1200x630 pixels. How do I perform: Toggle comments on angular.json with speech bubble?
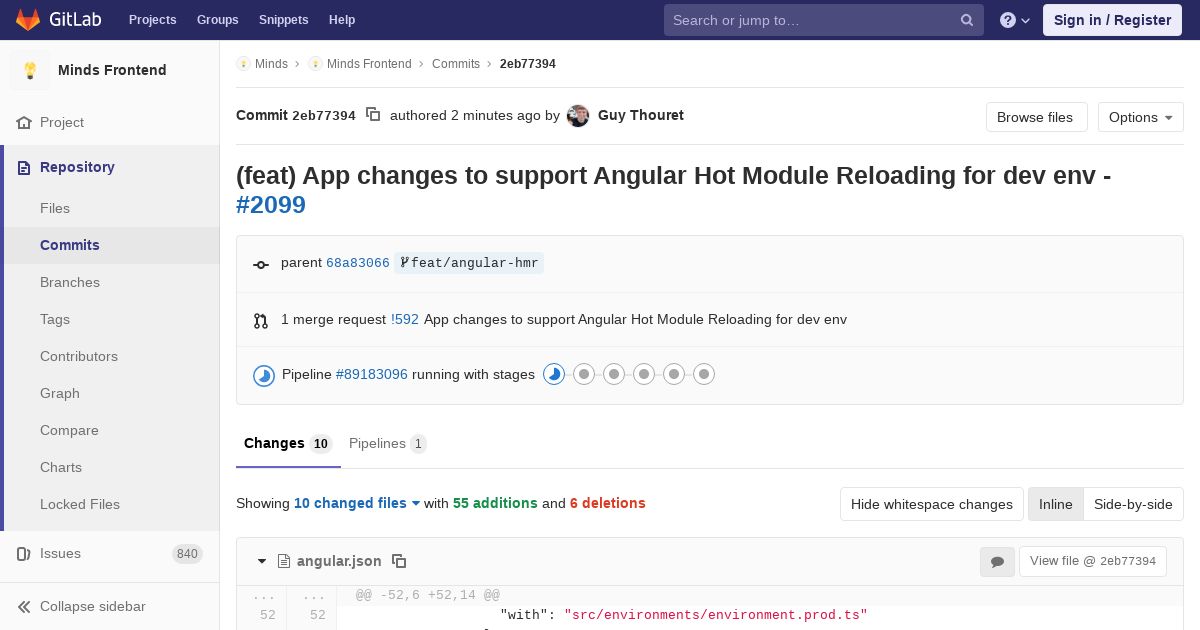[x=997, y=562]
